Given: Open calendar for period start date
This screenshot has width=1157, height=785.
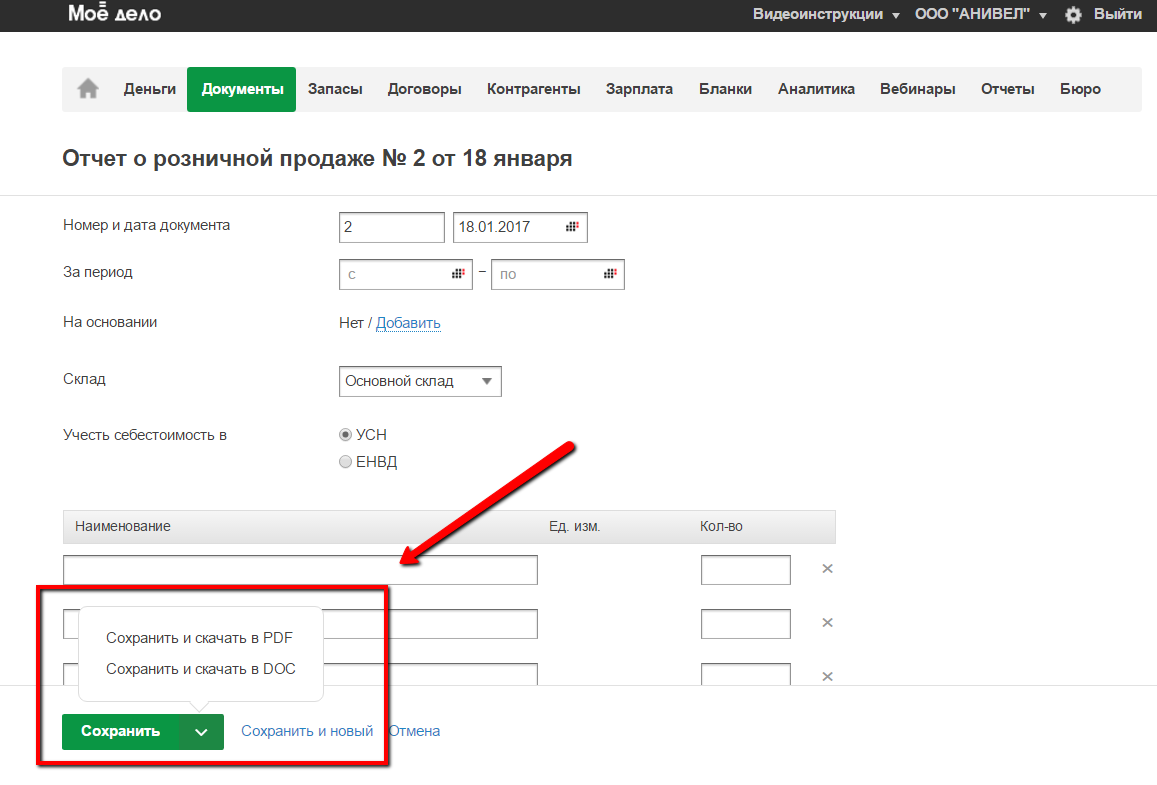Looking at the screenshot, I should pos(458,274).
